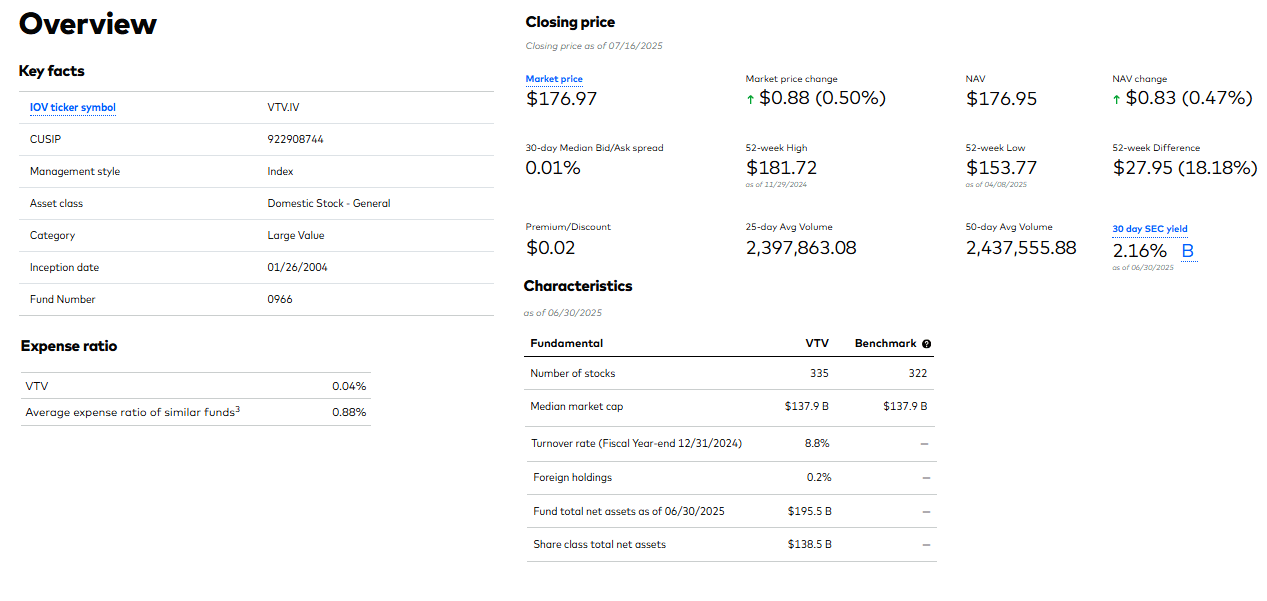Select the Number of stocks row label

[x=573, y=374]
